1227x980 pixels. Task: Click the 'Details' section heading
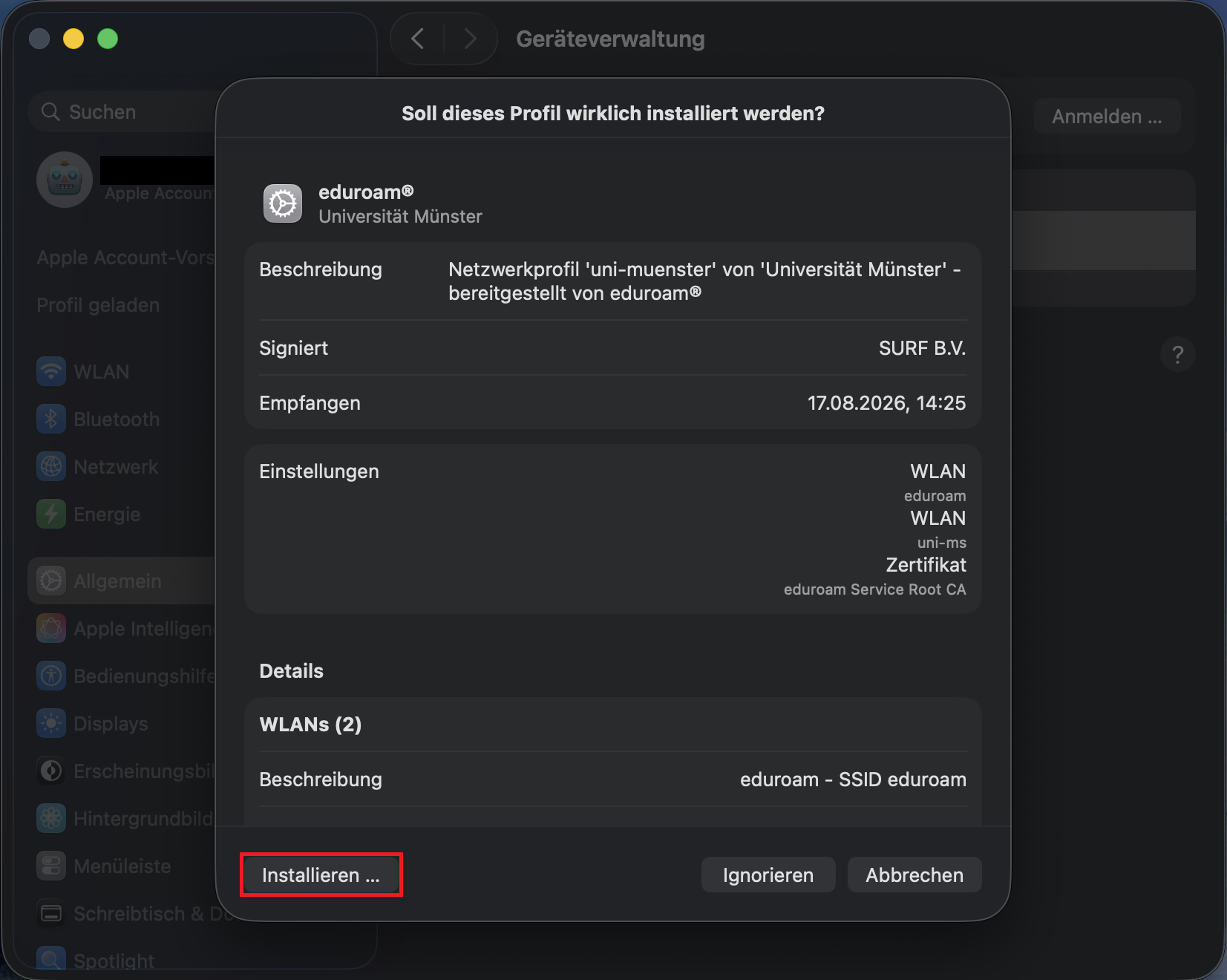pyautogui.click(x=291, y=671)
